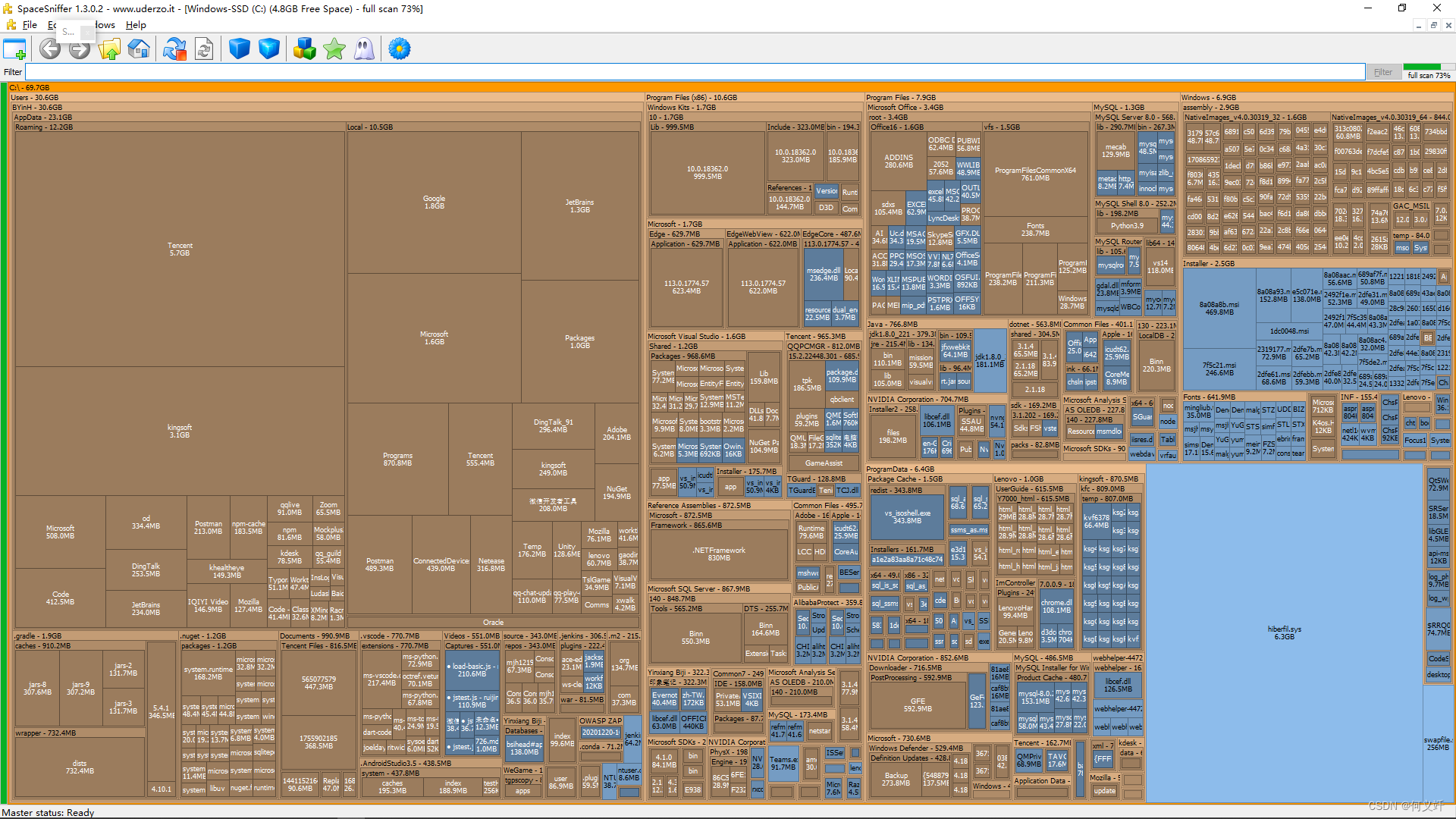This screenshot has width=1456, height=819.
Task: Open the File menu
Action: [x=30, y=25]
